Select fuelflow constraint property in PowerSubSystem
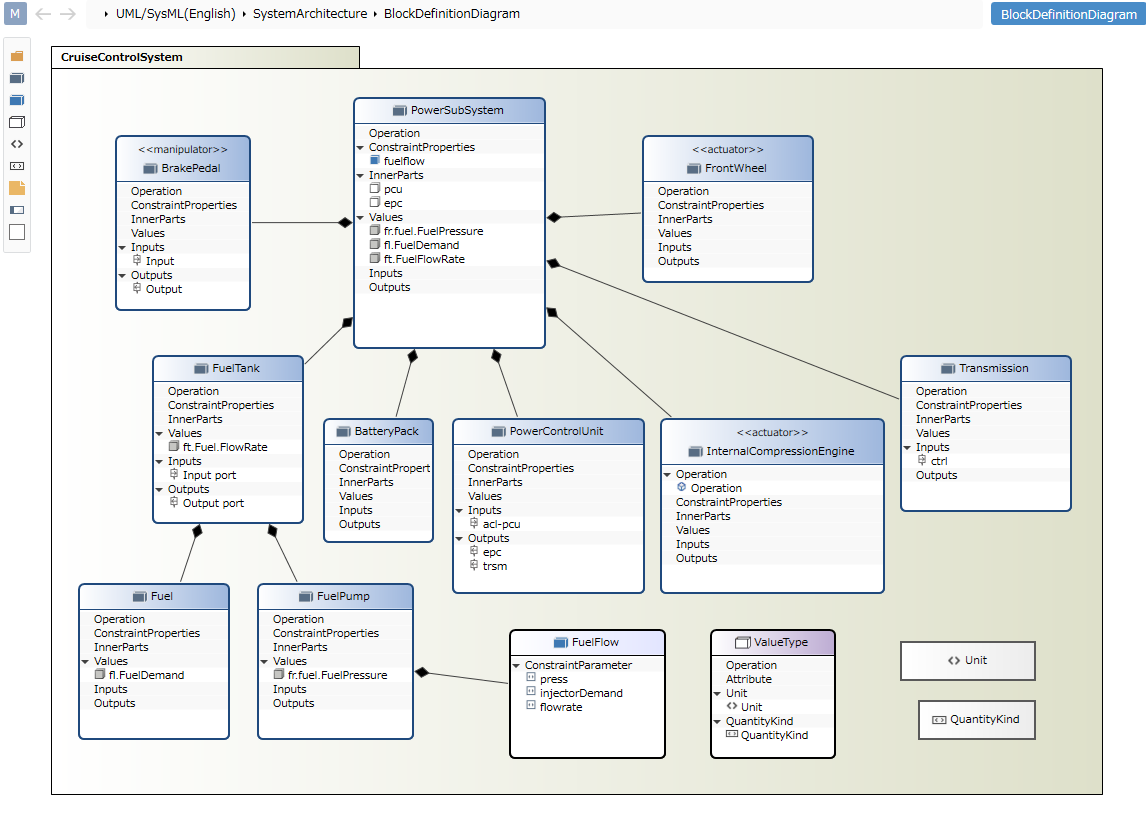This screenshot has width=1146, height=817. (x=403, y=162)
